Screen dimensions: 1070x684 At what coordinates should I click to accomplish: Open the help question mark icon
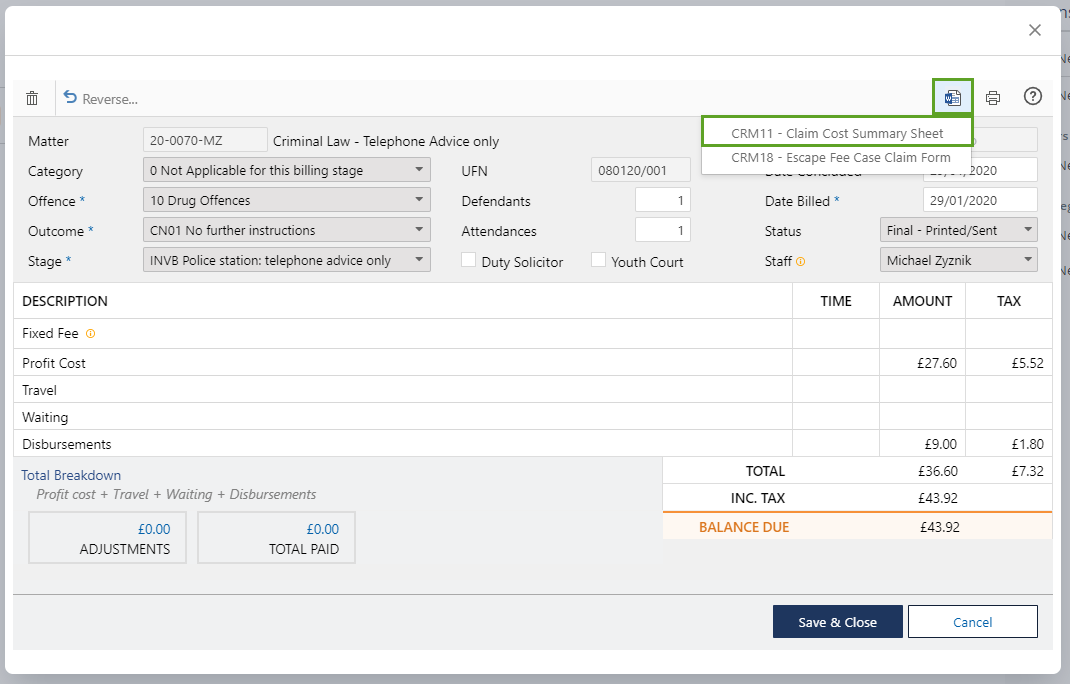(x=1033, y=97)
